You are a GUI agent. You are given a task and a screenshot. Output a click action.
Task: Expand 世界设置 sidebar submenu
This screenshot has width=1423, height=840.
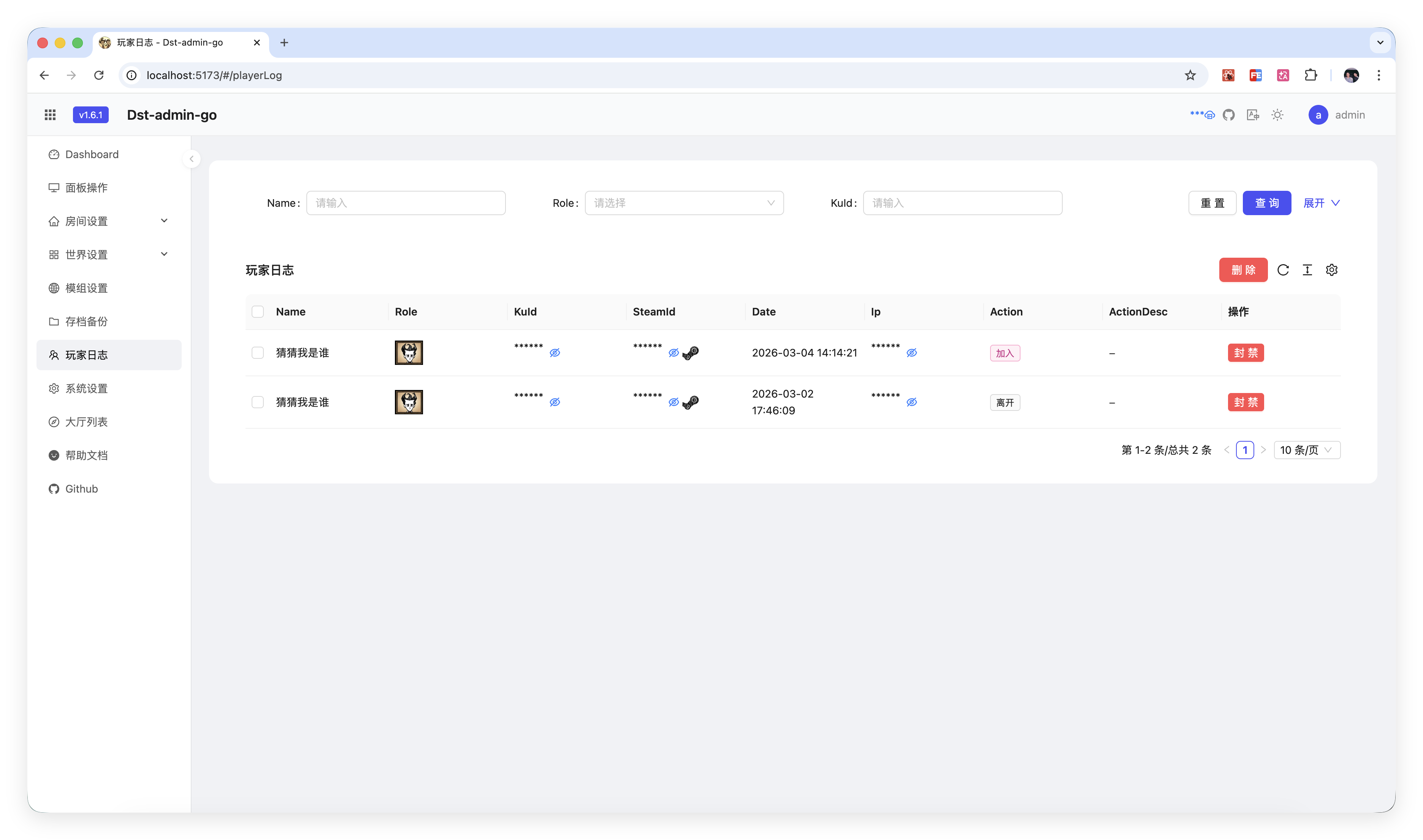coord(109,255)
